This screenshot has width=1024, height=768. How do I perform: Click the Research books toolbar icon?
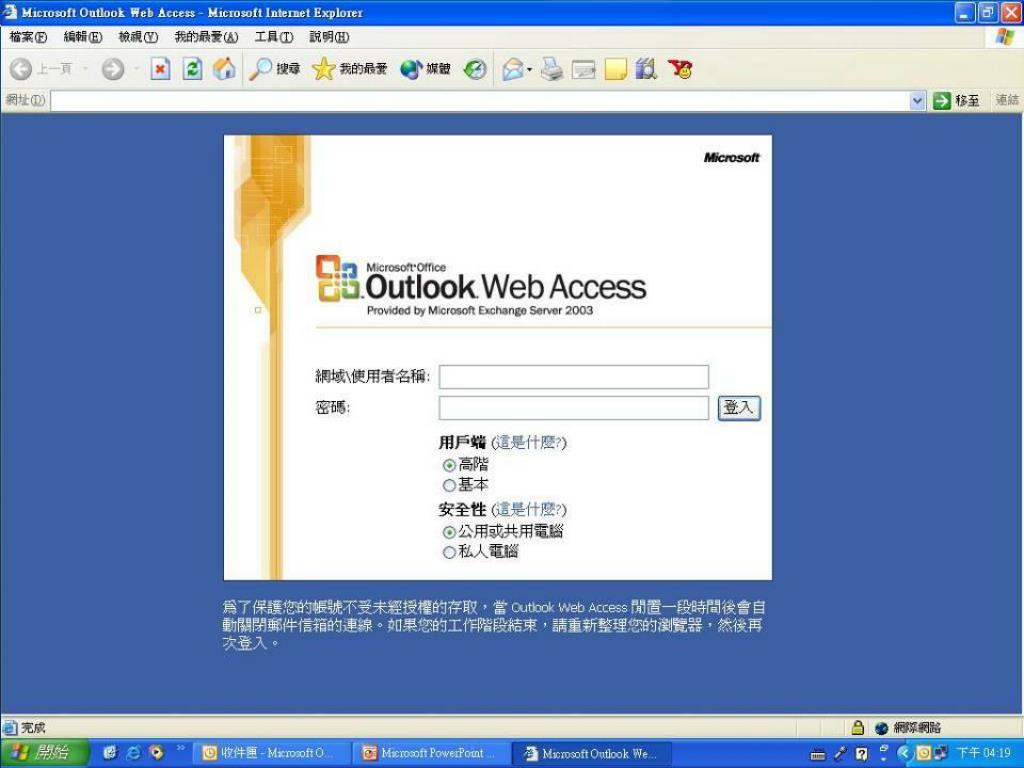(645, 69)
